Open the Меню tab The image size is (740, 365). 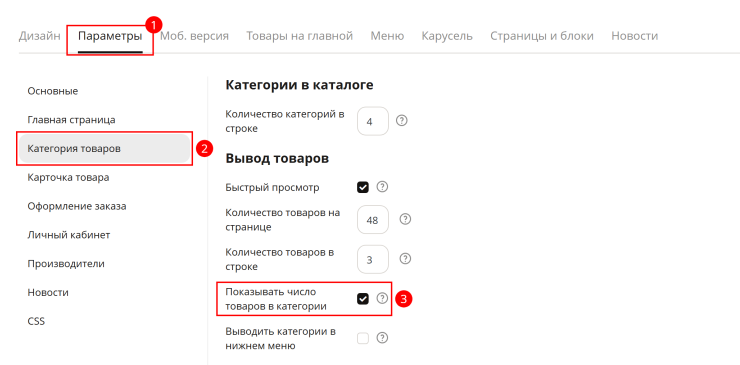[x=387, y=36]
